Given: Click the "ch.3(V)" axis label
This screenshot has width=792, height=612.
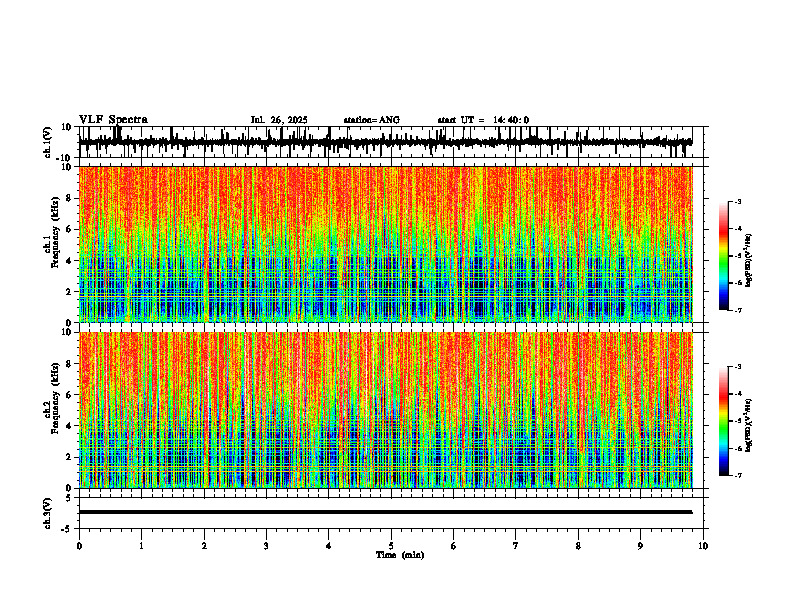Looking at the screenshot, I should tap(48, 513).
